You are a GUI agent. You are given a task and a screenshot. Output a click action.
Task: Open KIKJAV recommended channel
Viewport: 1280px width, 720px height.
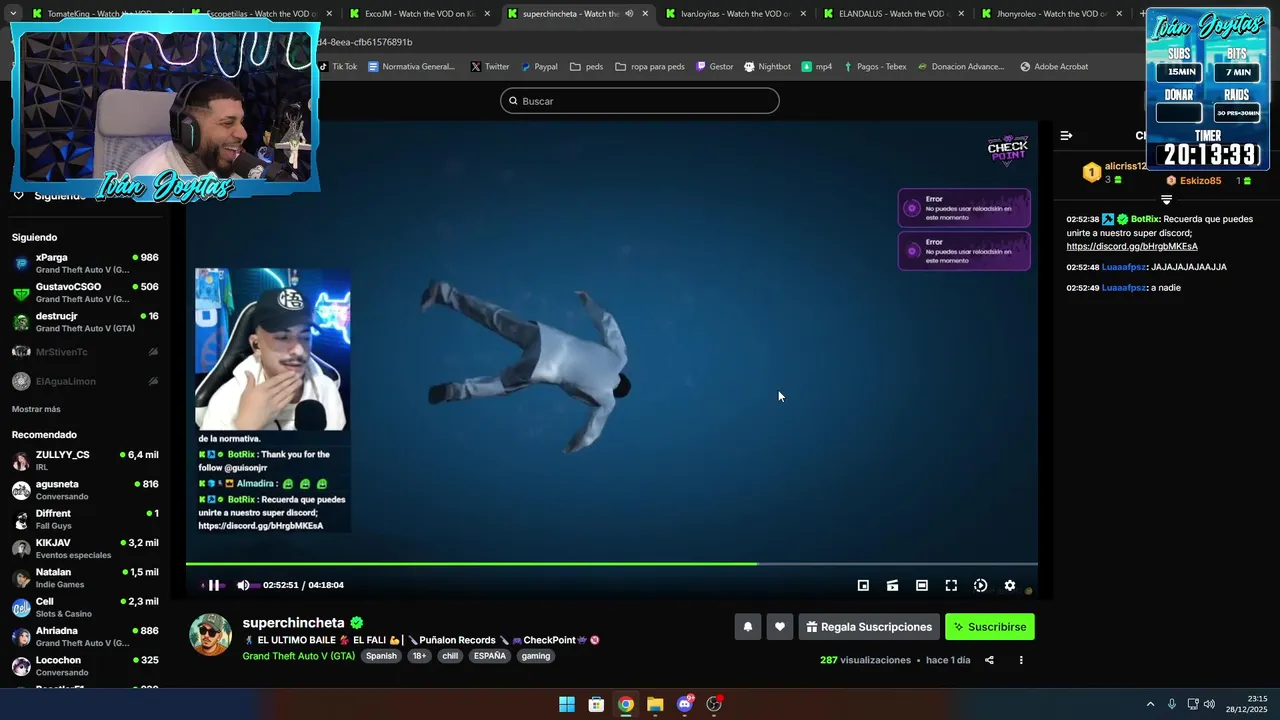click(85, 548)
